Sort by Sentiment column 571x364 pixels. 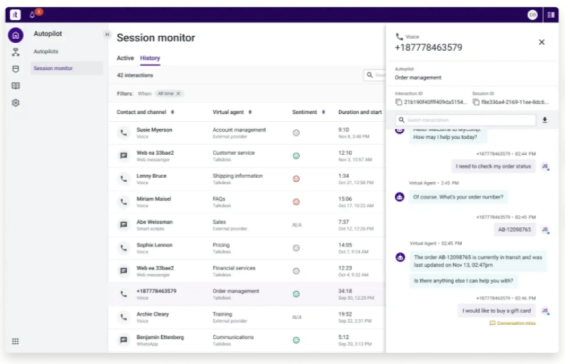(x=323, y=112)
